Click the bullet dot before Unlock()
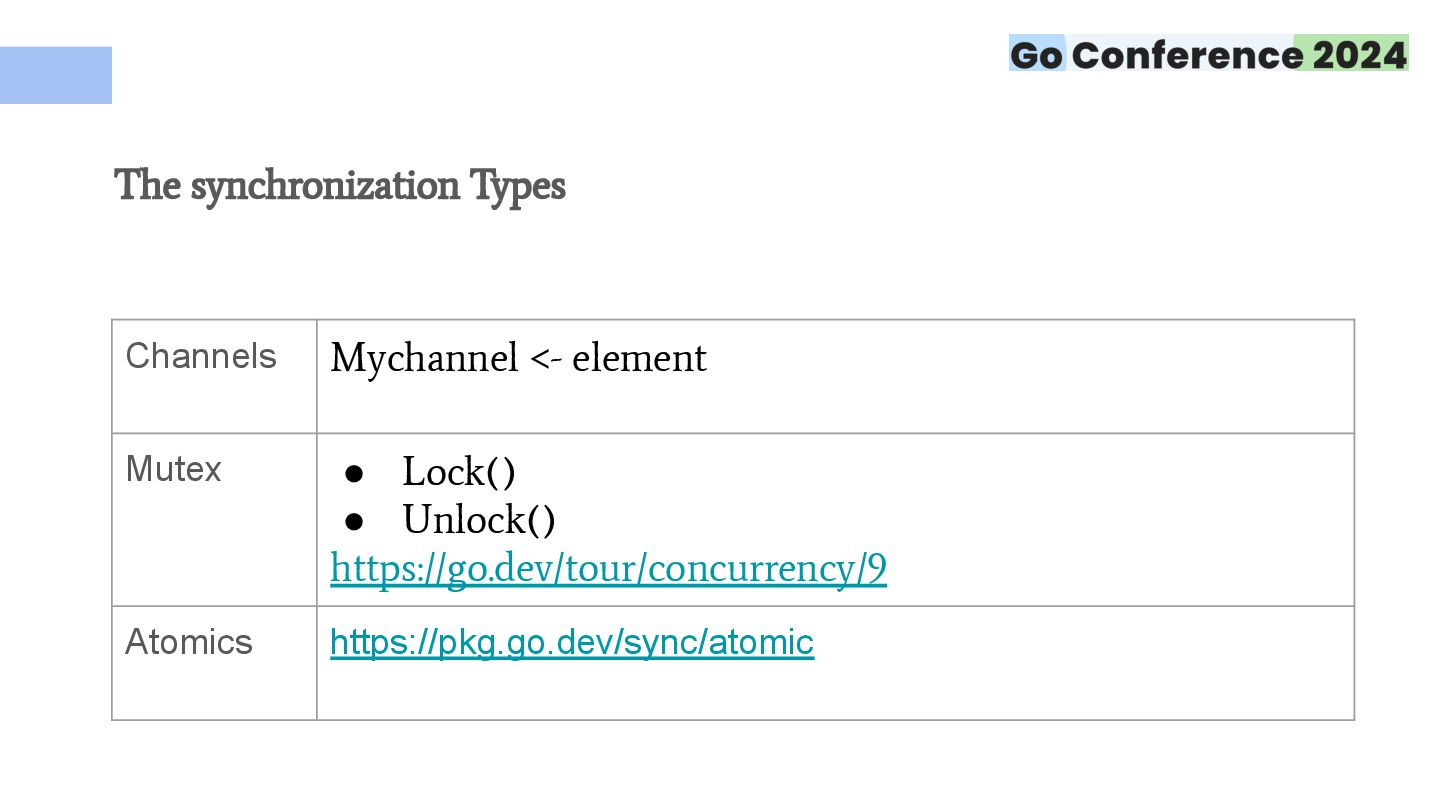The width and height of the screenshot is (1440, 810). (x=353, y=521)
